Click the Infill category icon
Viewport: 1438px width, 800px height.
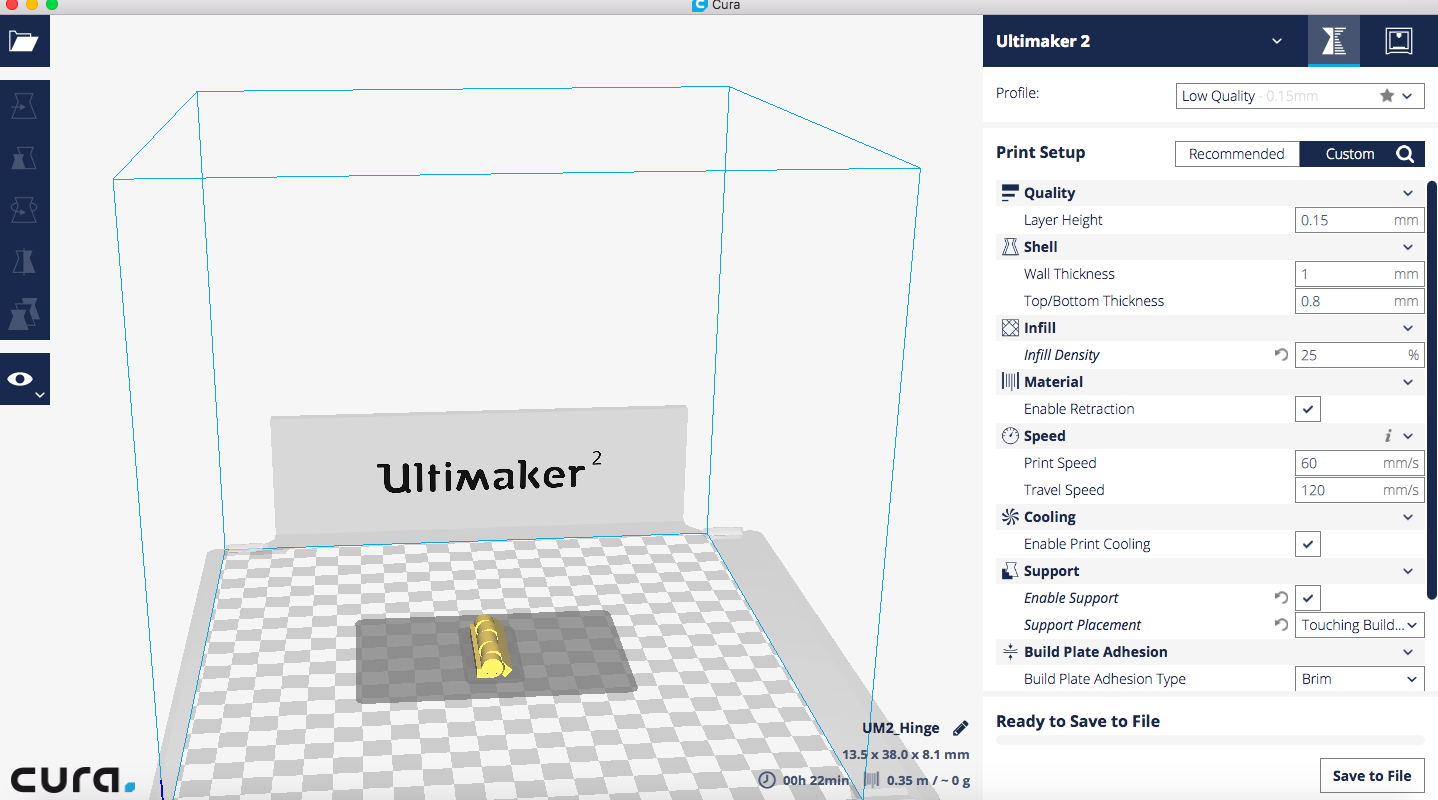[1009, 328]
